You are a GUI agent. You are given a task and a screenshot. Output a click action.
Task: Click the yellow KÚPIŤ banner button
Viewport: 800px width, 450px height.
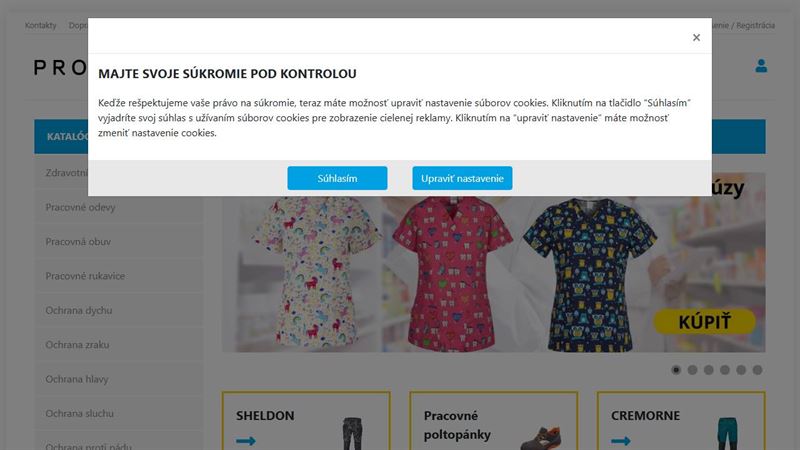click(704, 322)
